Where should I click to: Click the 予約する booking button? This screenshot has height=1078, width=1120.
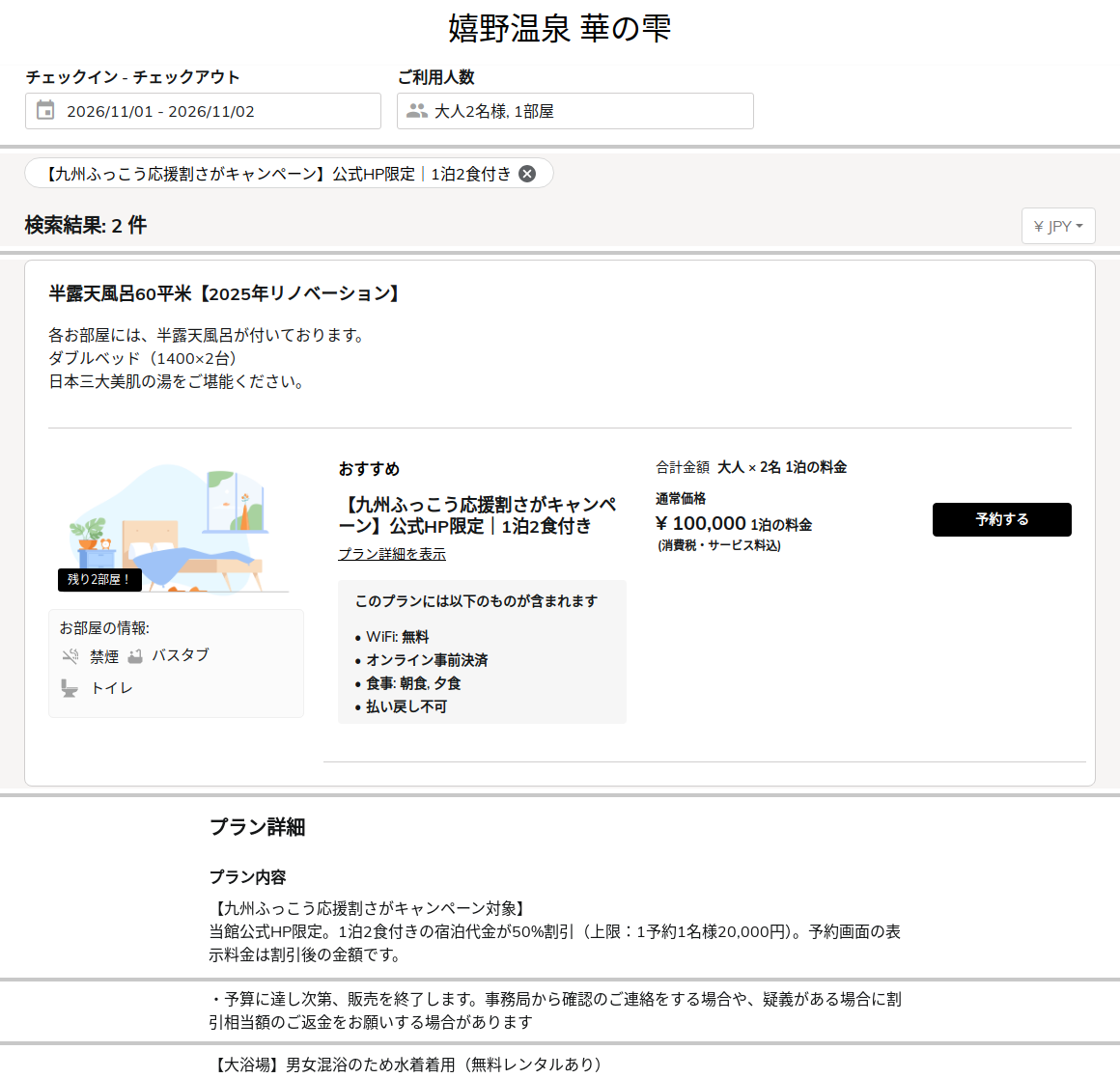pyautogui.click(x=1001, y=520)
